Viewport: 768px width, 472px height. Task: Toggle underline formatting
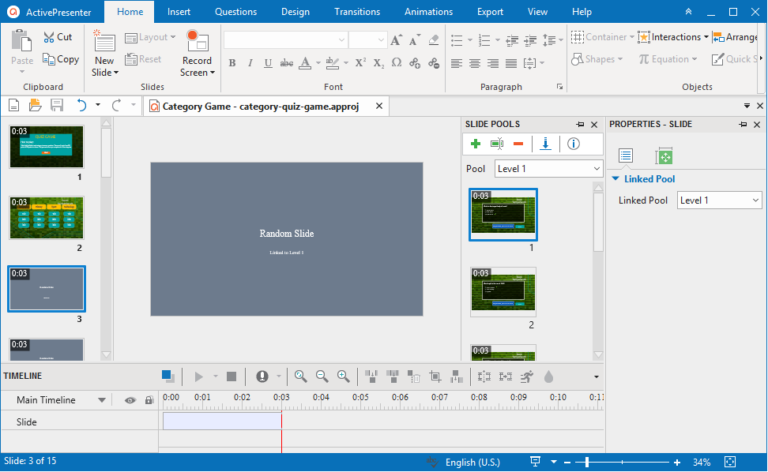[268, 63]
